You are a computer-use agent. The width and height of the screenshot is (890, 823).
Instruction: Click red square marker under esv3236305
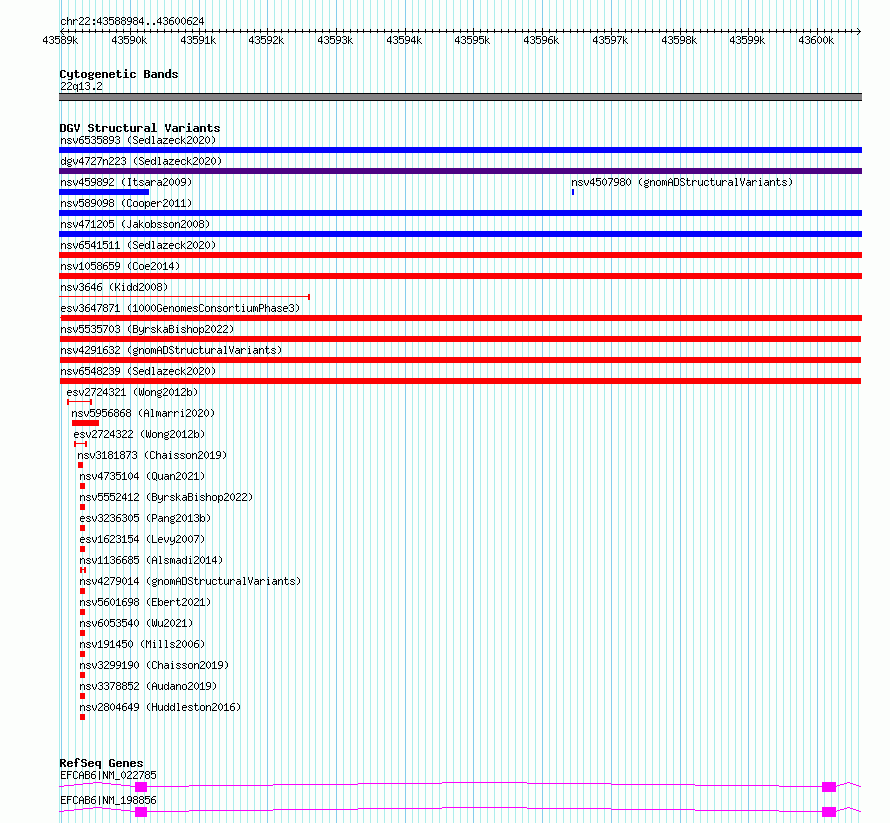coord(82,528)
